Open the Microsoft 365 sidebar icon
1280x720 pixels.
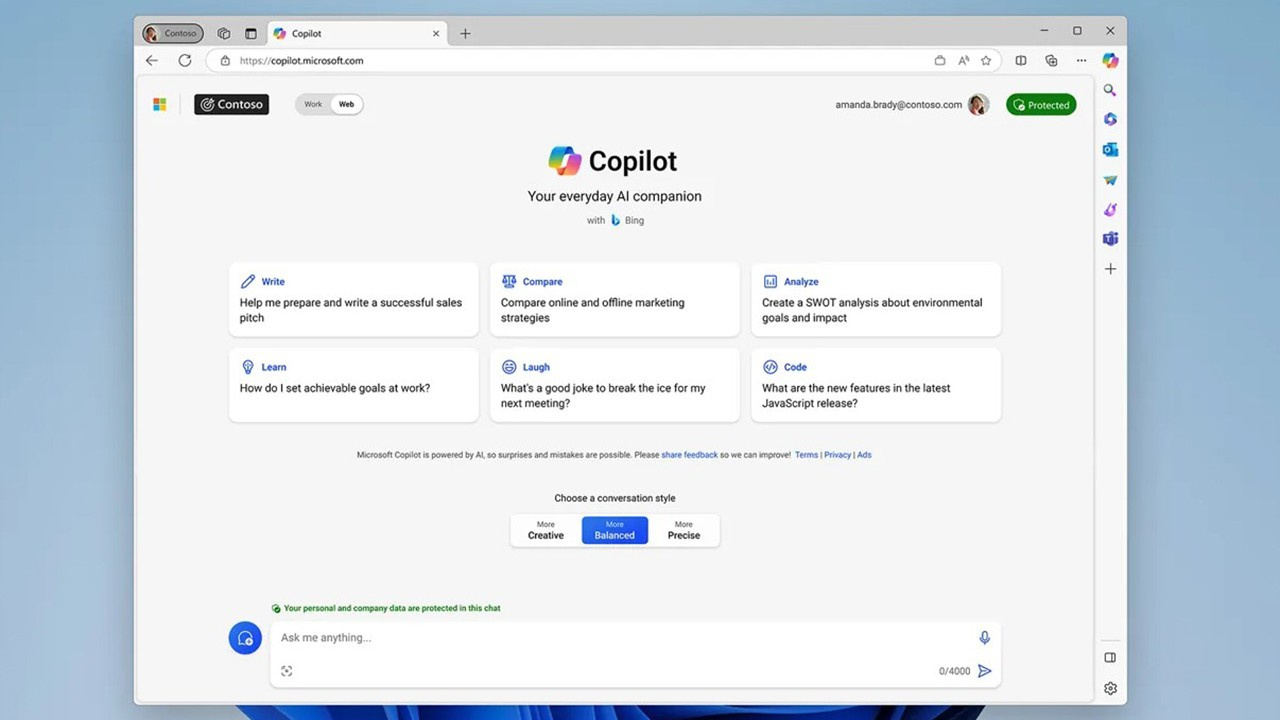[x=1110, y=120]
